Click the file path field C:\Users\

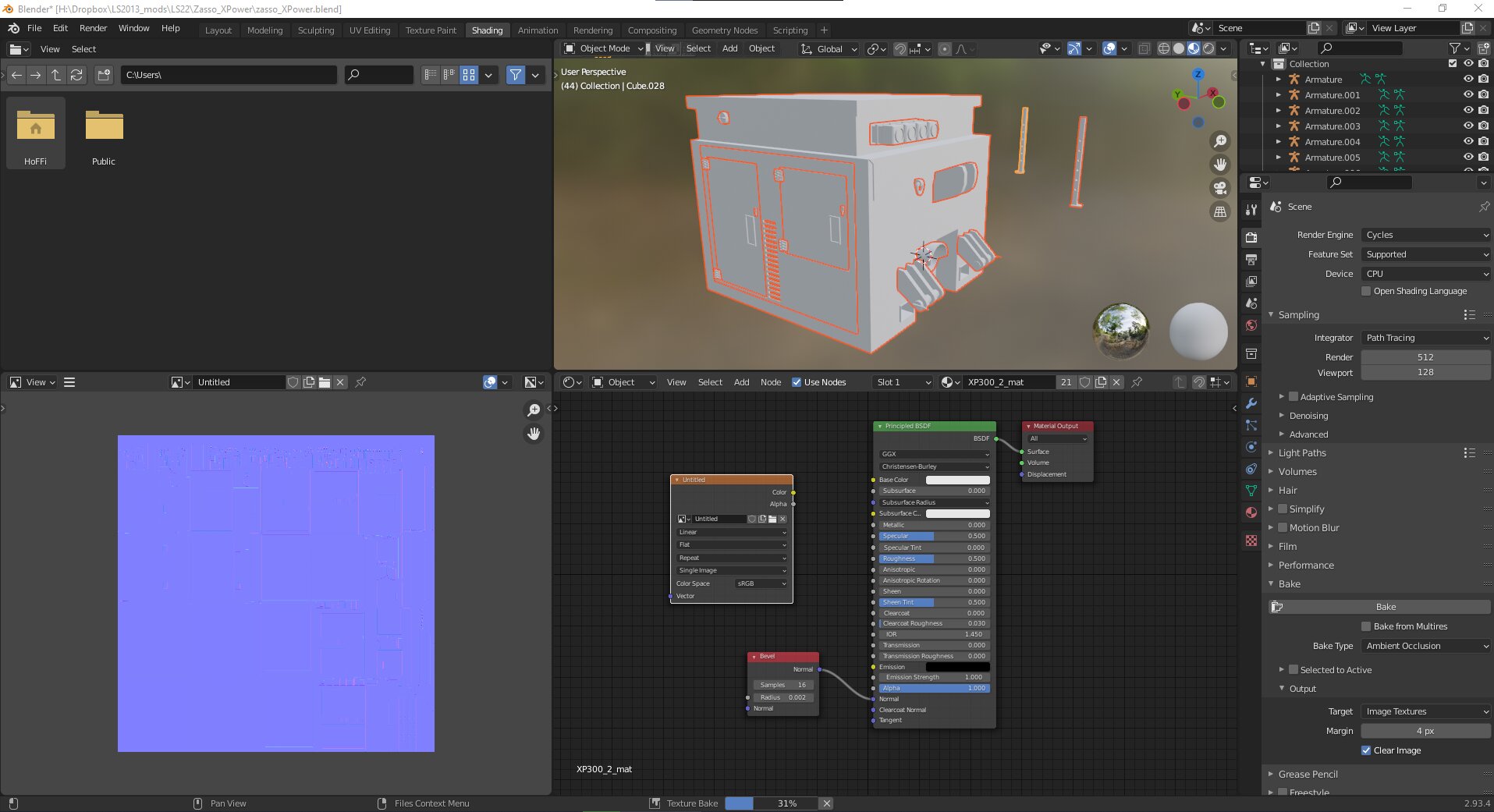[229, 75]
